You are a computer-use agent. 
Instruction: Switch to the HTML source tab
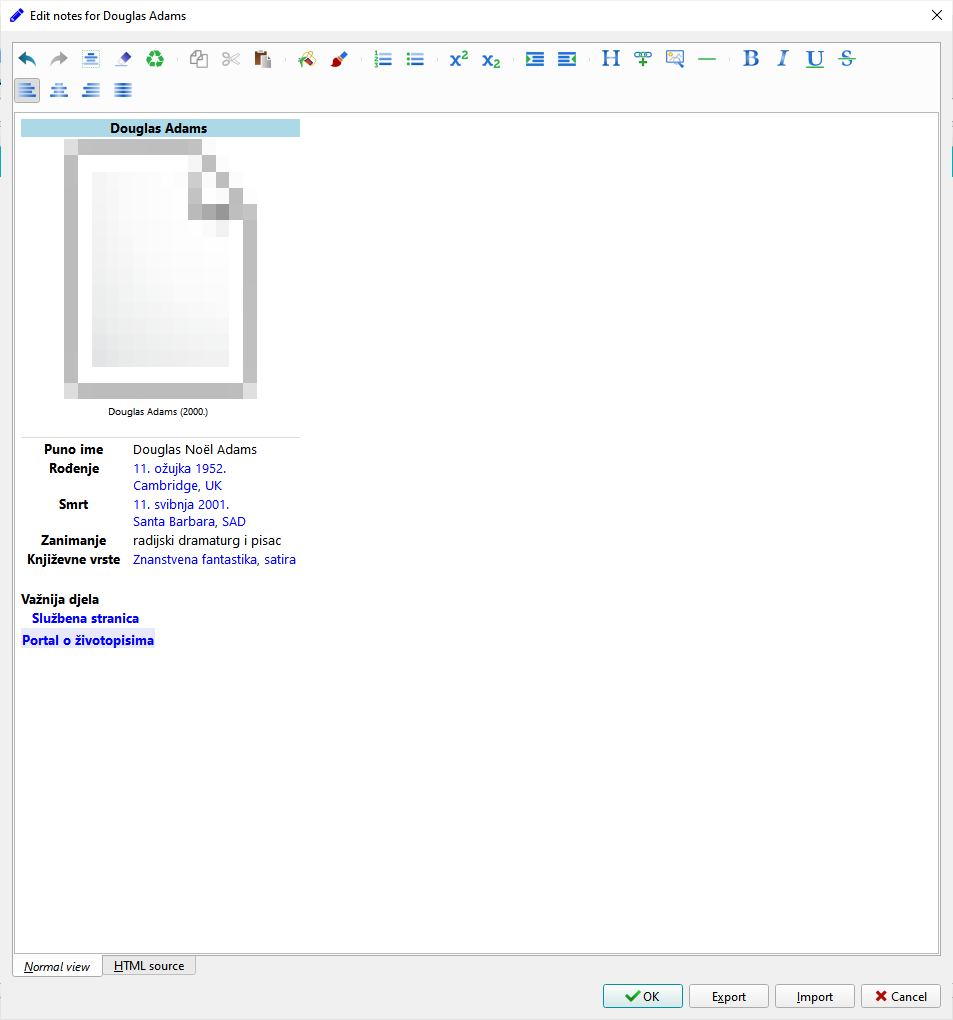click(149, 966)
